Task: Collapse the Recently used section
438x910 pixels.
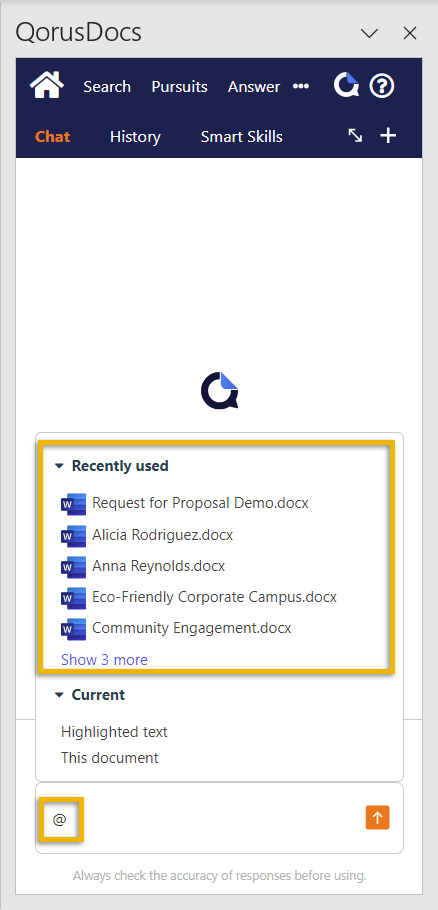Action: click(x=59, y=465)
